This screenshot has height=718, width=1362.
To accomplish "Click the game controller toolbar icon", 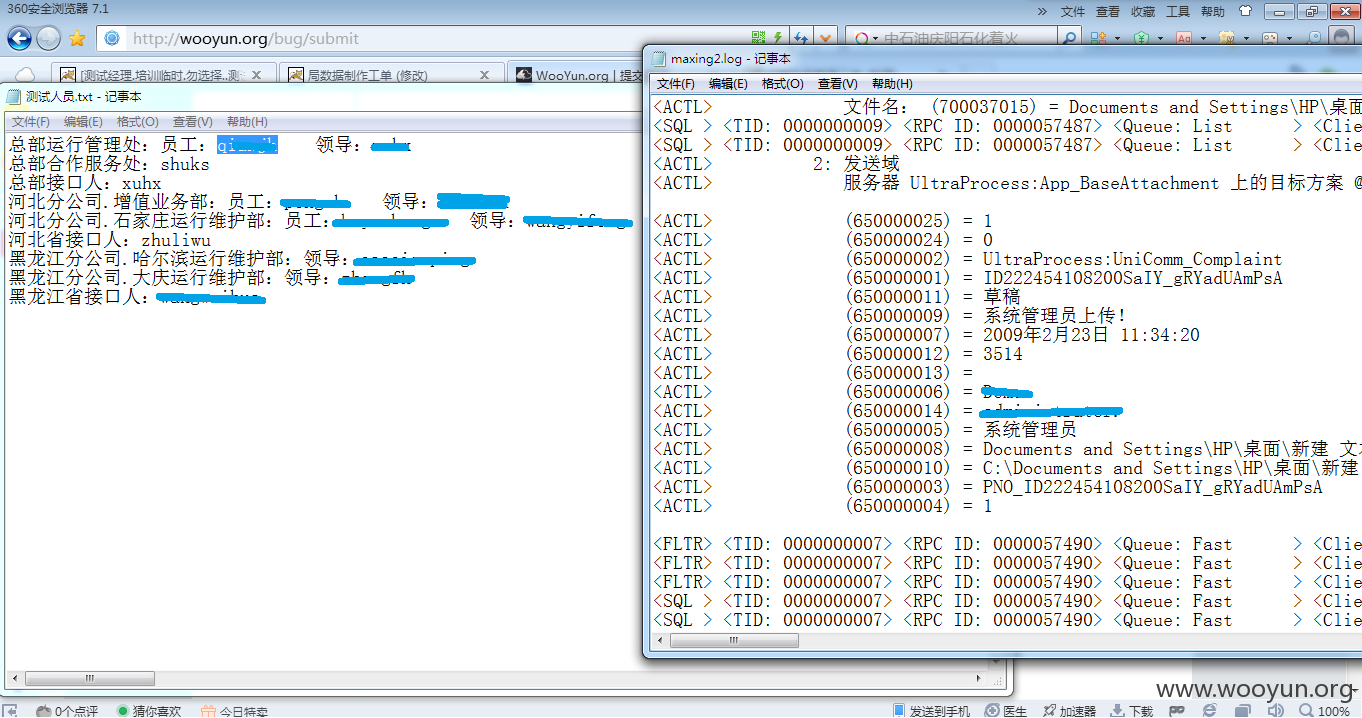I will (1271, 39).
